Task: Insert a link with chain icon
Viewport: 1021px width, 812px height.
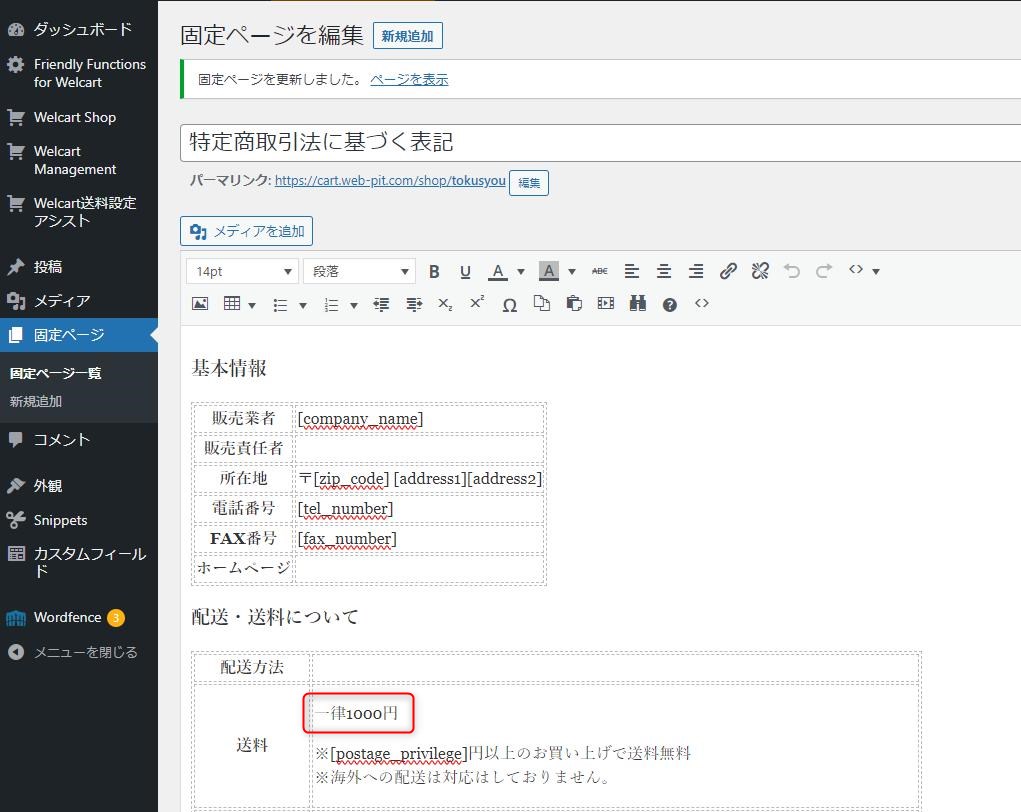Action: [728, 271]
